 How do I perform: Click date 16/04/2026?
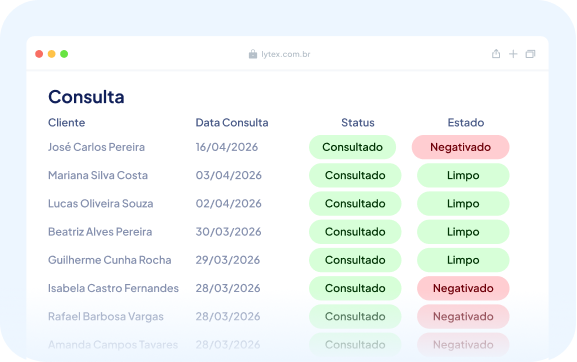coord(227,147)
